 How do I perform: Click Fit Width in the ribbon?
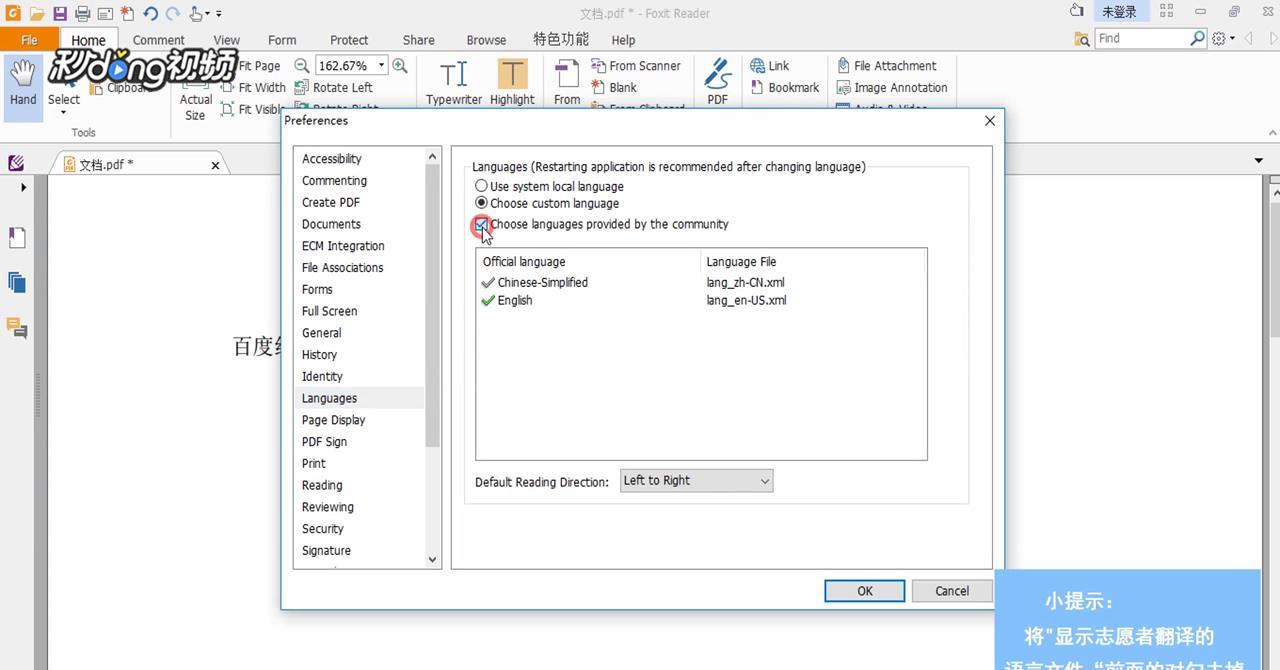[x=253, y=87]
